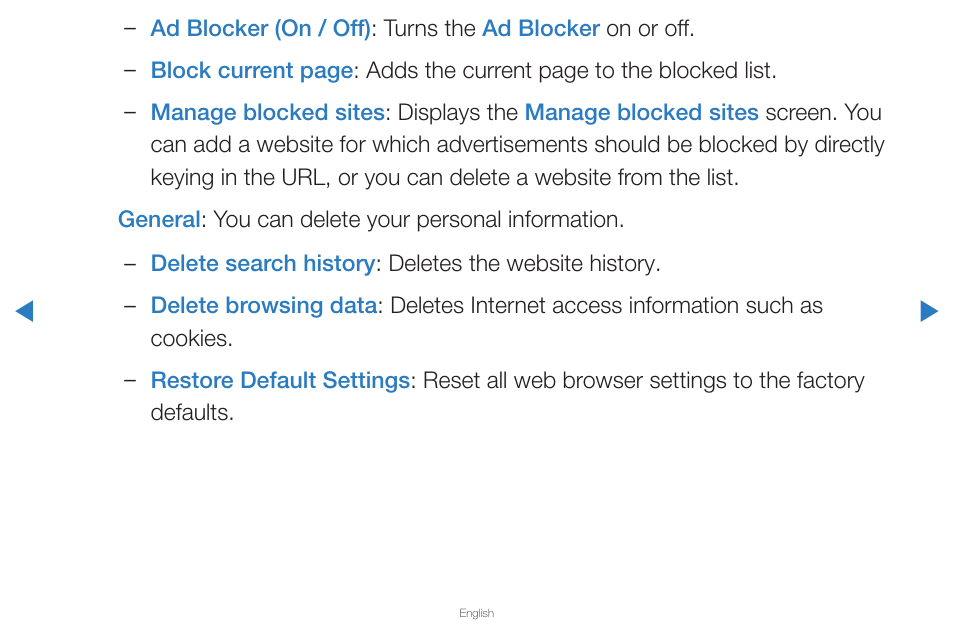
Task: Click the word defaults at paragraph end
Action: pyautogui.click(x=192, y=413)
